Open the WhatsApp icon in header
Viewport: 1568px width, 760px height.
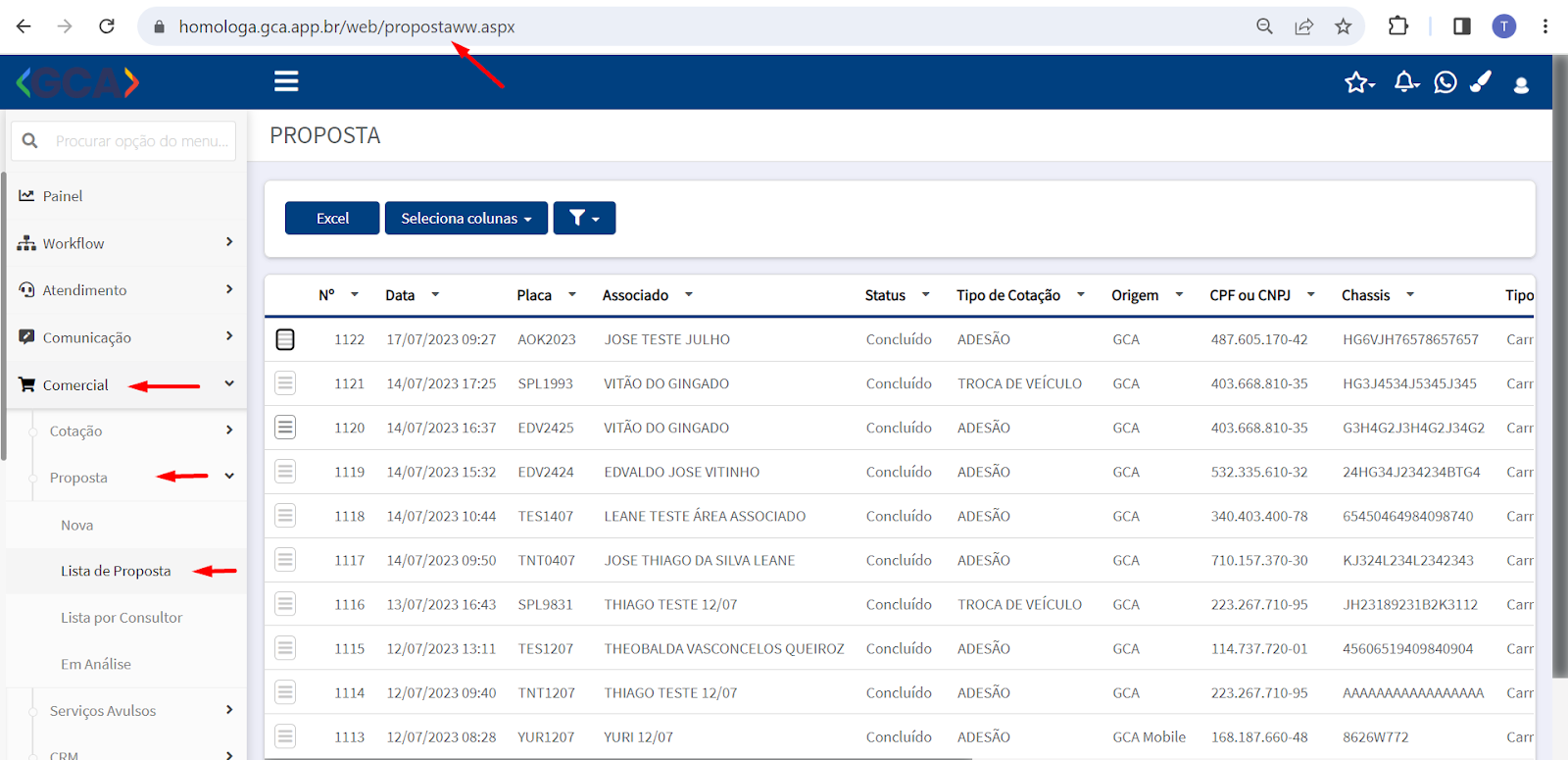(x=1445, y=82)
